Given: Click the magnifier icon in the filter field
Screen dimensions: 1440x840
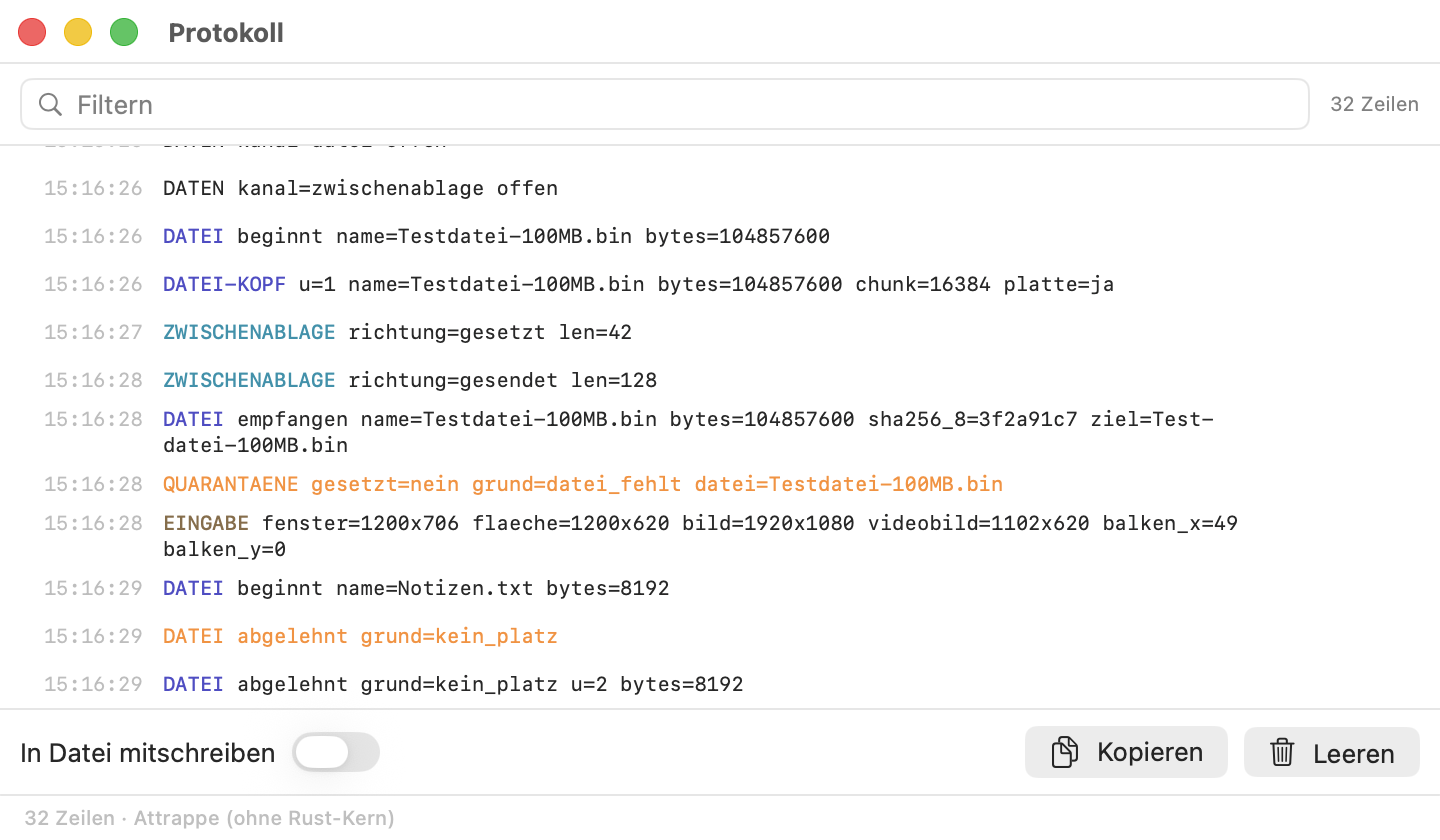Looking at the screenshot, I should pos(50,104).
